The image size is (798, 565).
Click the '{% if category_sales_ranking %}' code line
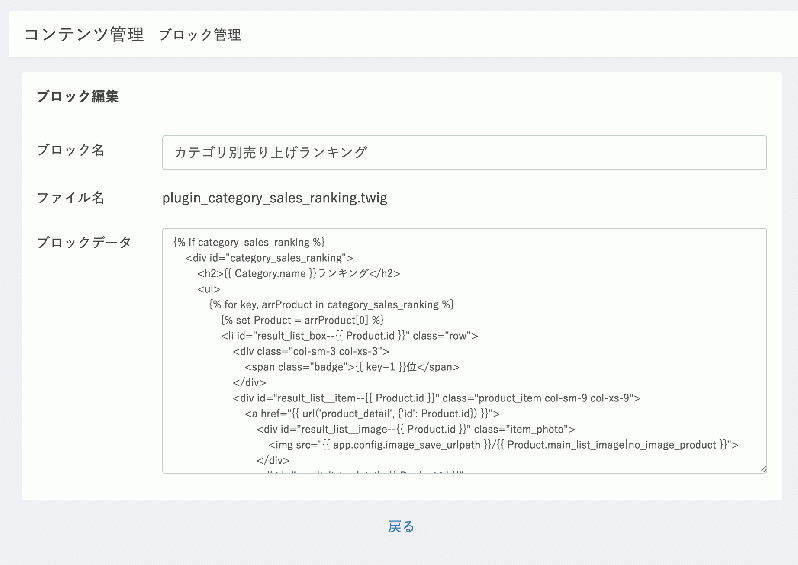(x=249, y=242)
